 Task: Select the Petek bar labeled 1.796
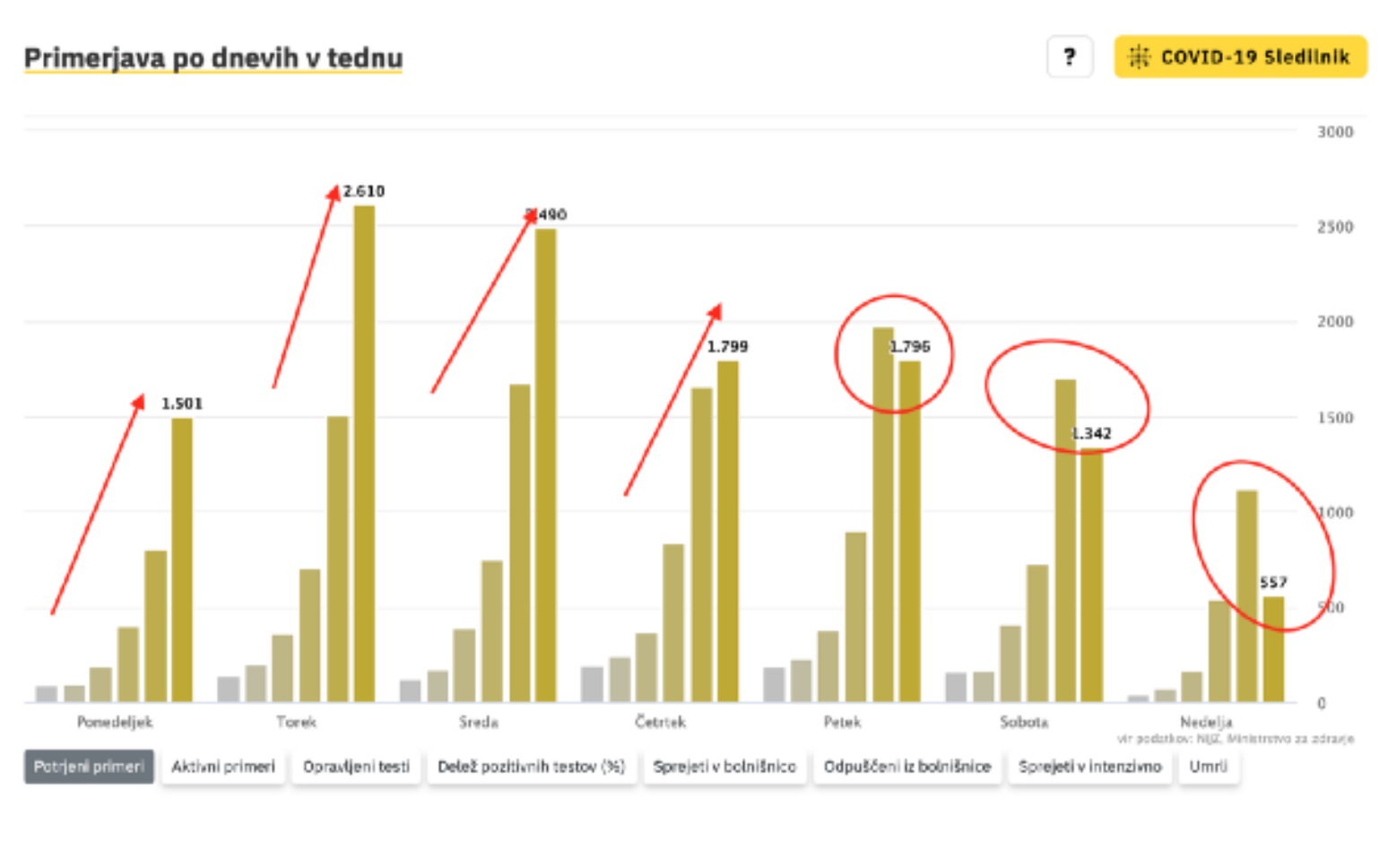[x=909, y=531]
